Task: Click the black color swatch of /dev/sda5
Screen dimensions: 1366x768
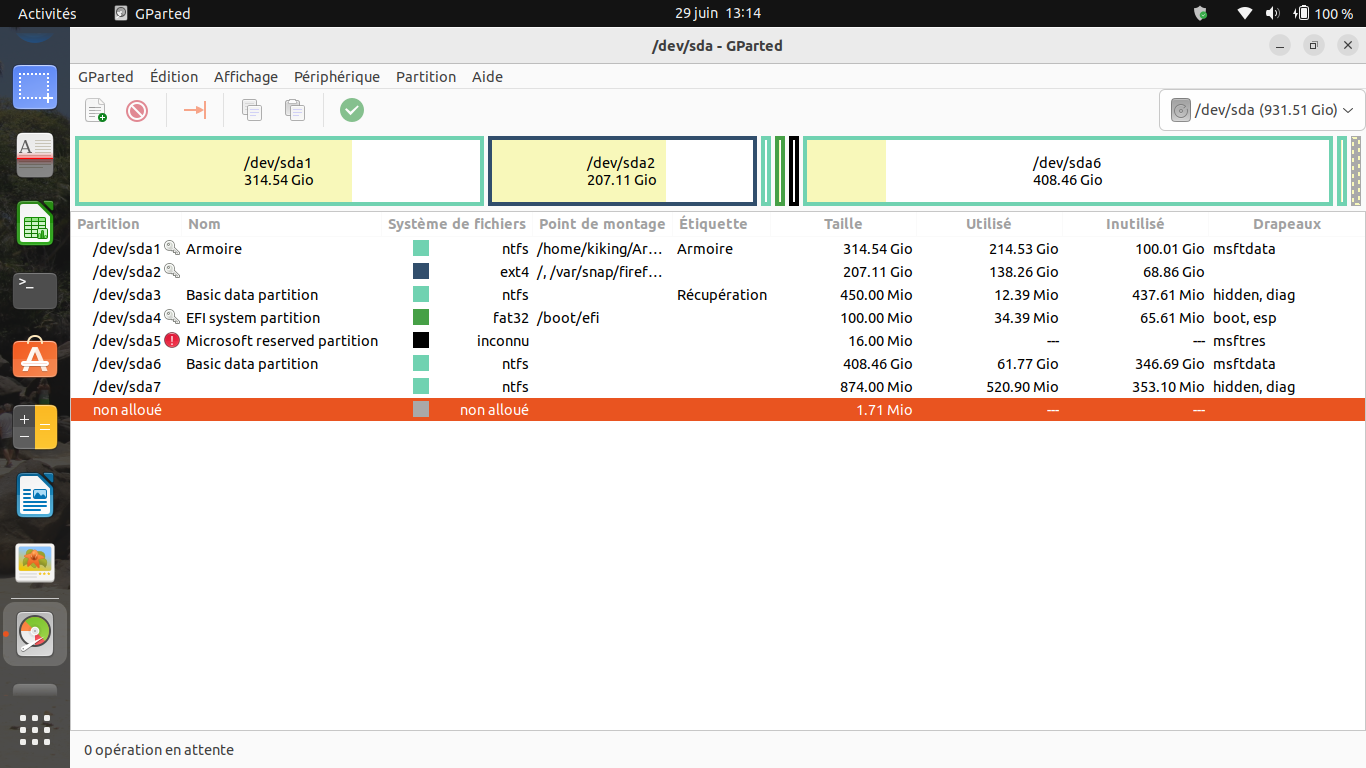Action: click(421, 340)
